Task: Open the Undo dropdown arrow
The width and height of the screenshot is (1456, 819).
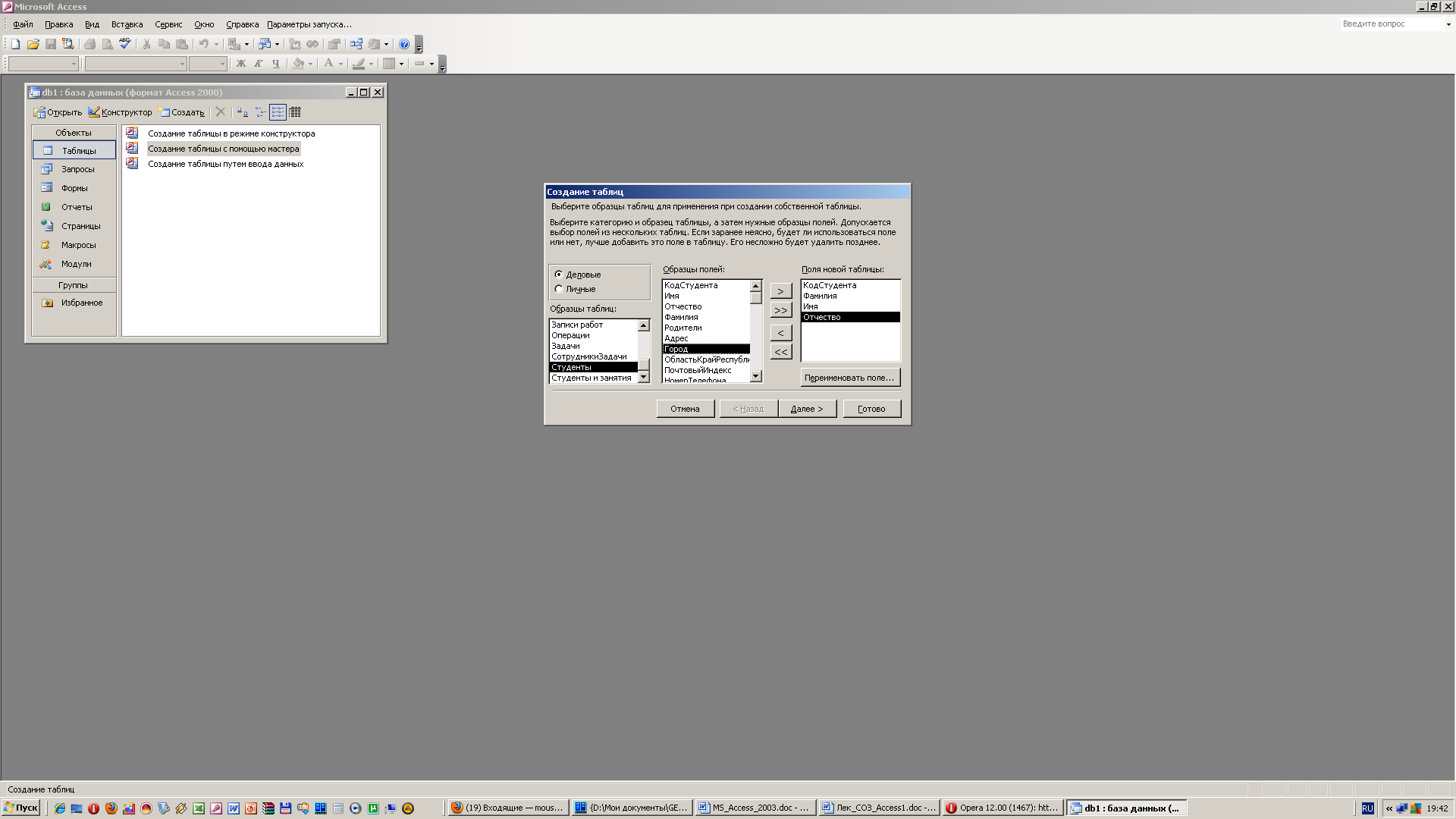Action: click(216, 44)
